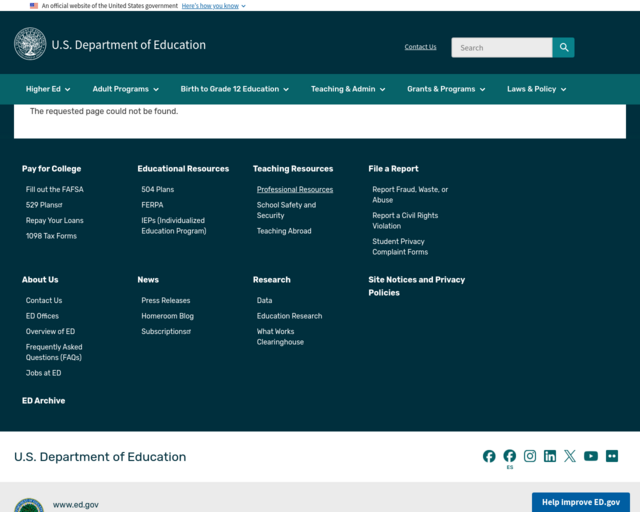The height and width of the screenshot is (512, 640).
Task: Expand Birth to Grade 12 Education menu
Action: 235,89
